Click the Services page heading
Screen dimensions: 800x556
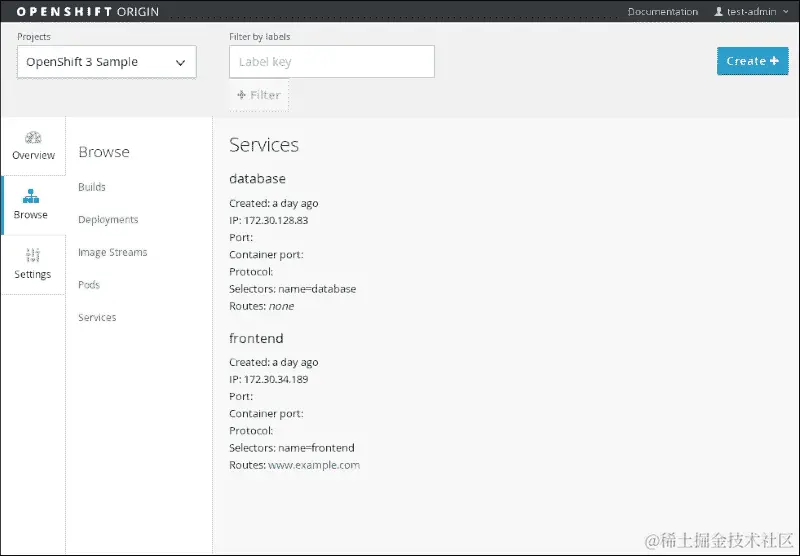click(264, 145)
